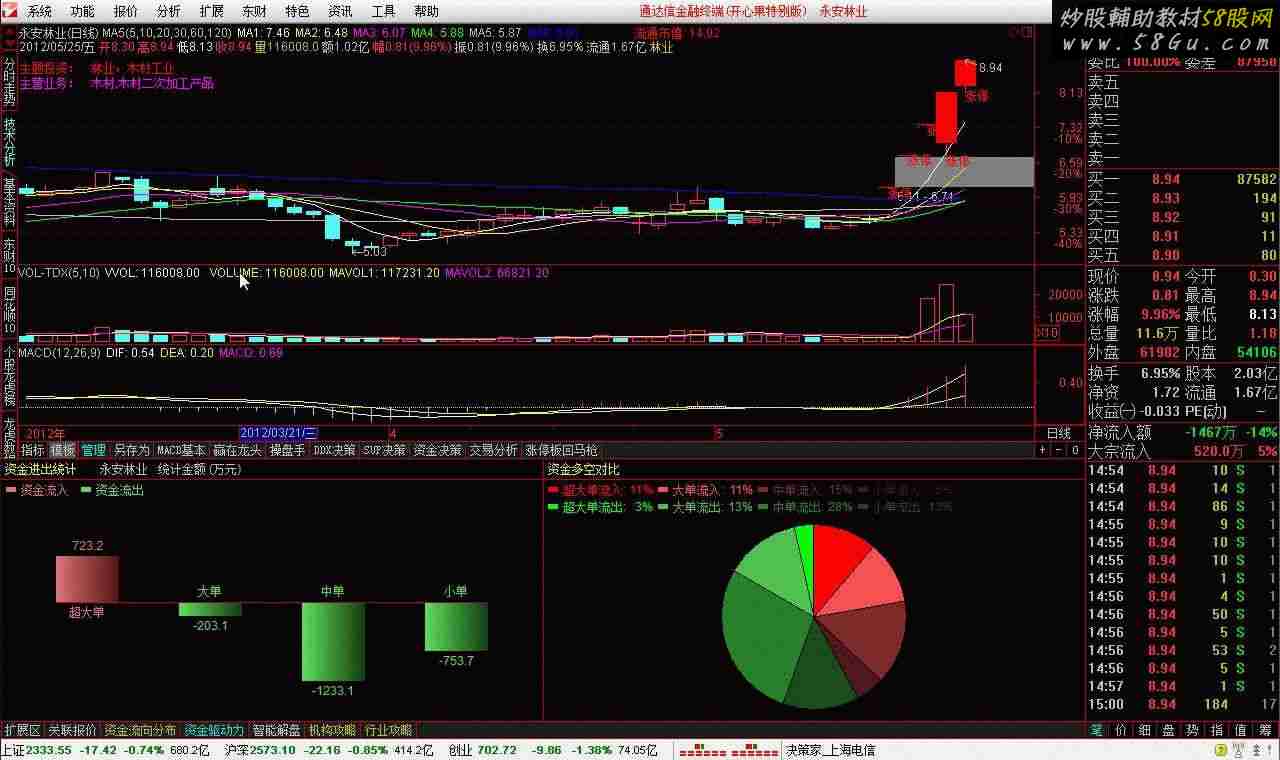Click the 资金流入 red legend swatch
This screenshot has height=760, width=1280.
11,491
